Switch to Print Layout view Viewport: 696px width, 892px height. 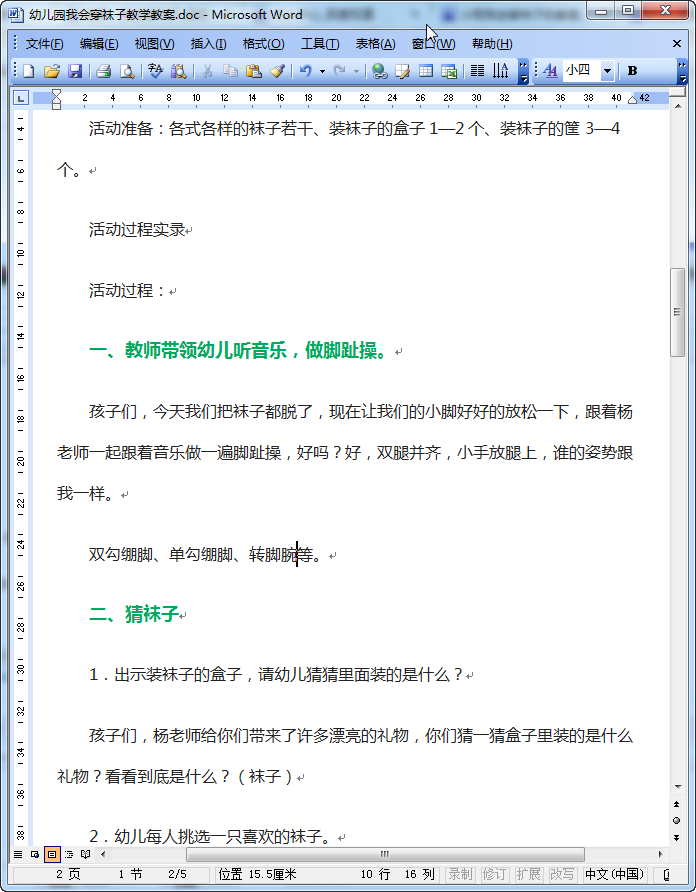(52, 854)
